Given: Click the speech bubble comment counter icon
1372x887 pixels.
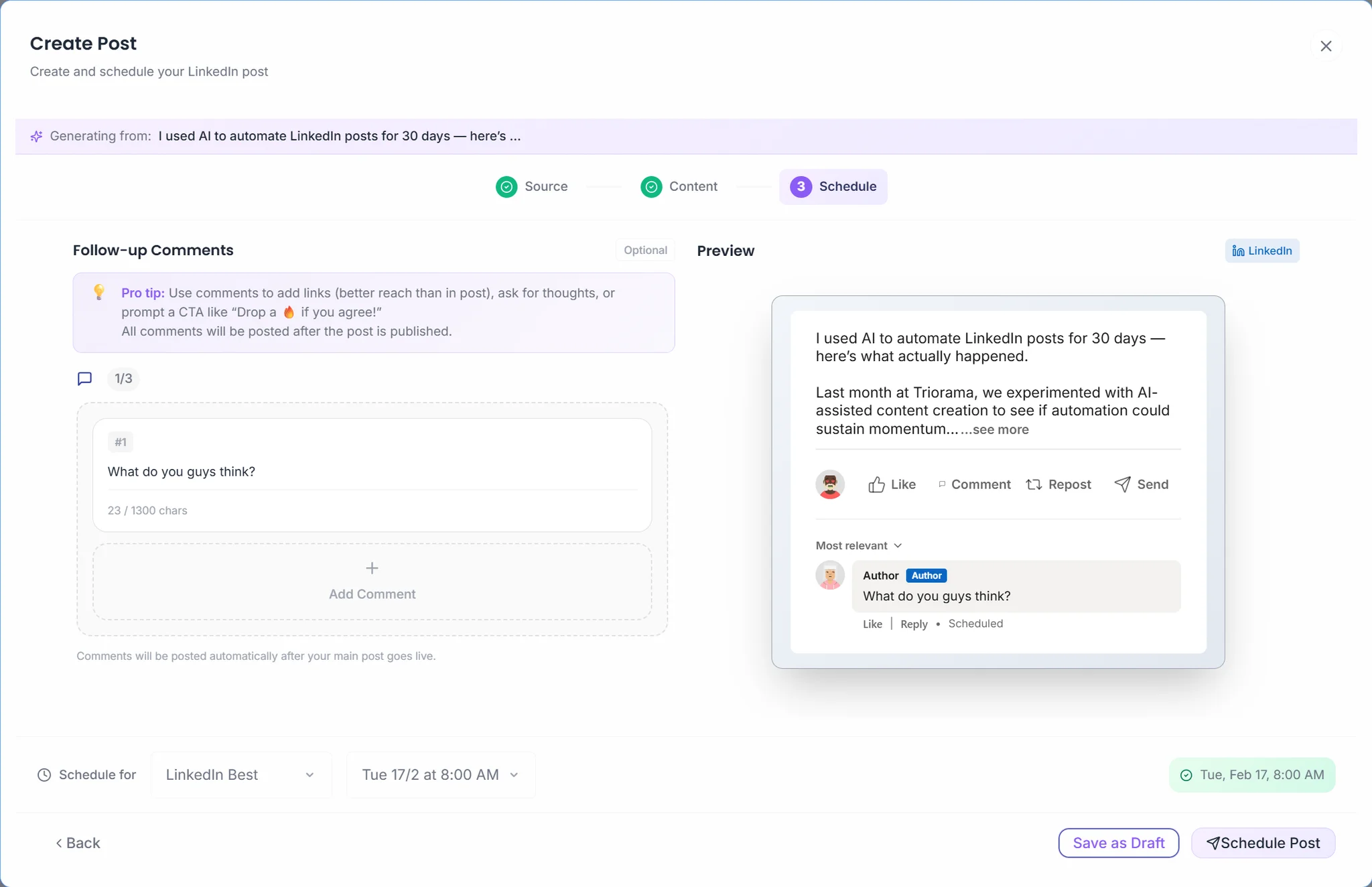Looking at the screenshot, I should click(x=84, y=379).
